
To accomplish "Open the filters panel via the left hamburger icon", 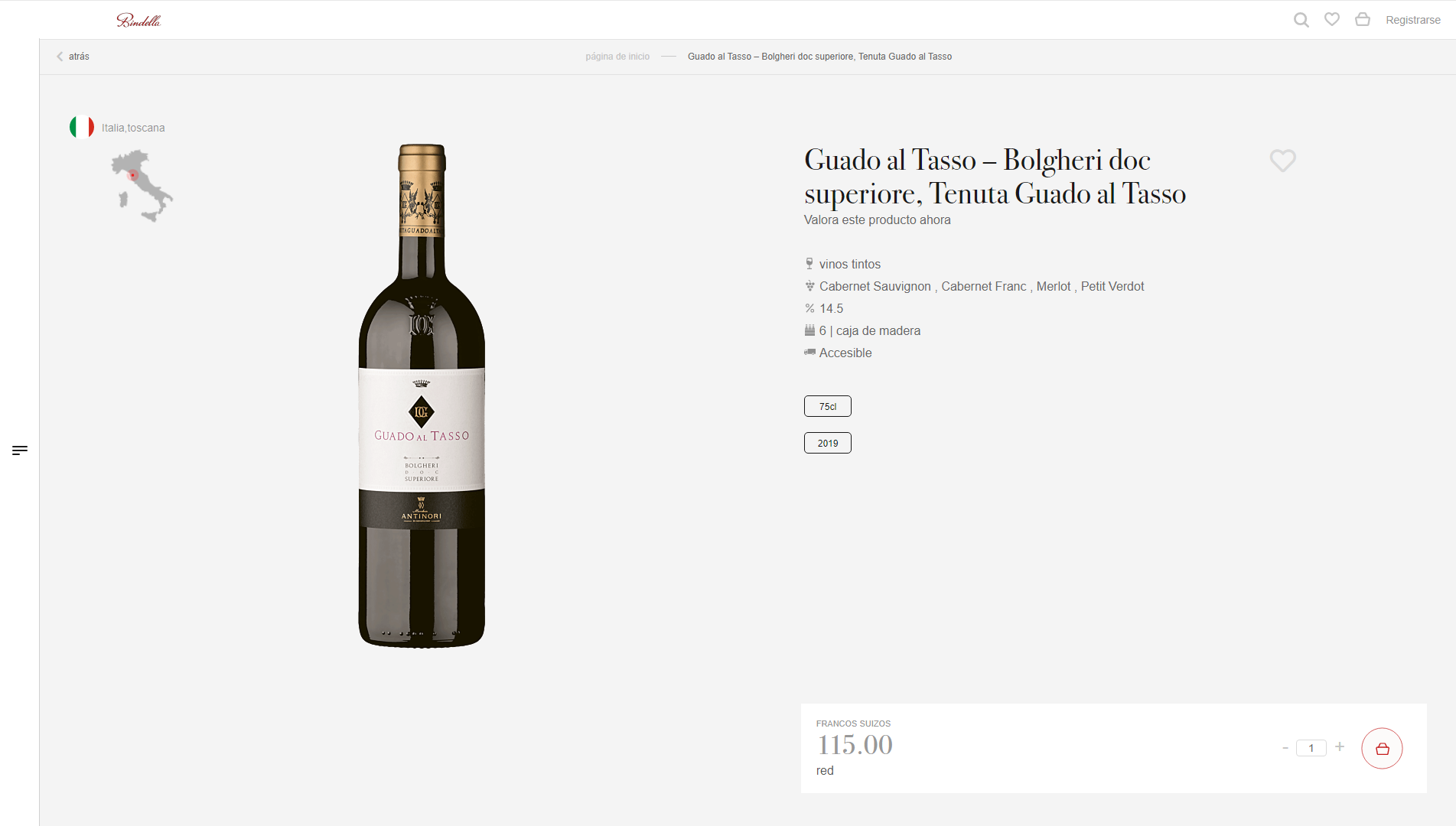I will click(19, 450).
